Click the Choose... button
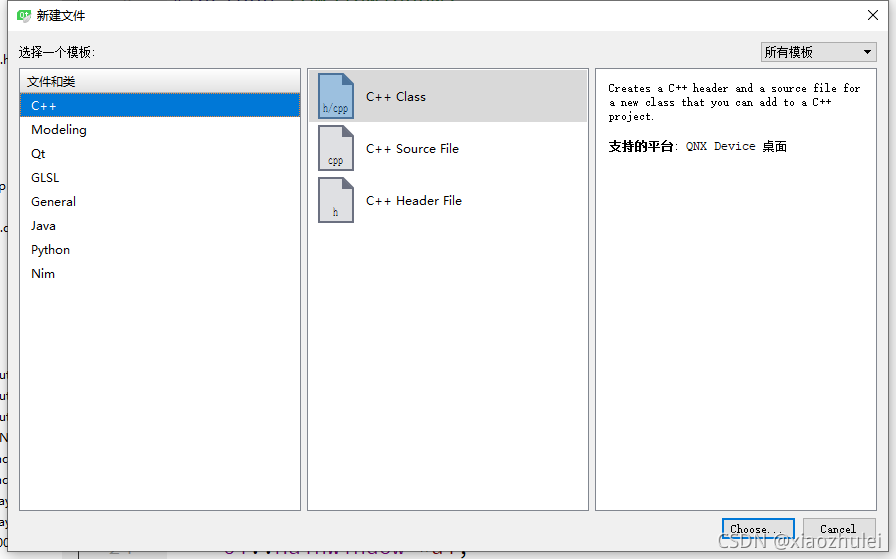 758,529
